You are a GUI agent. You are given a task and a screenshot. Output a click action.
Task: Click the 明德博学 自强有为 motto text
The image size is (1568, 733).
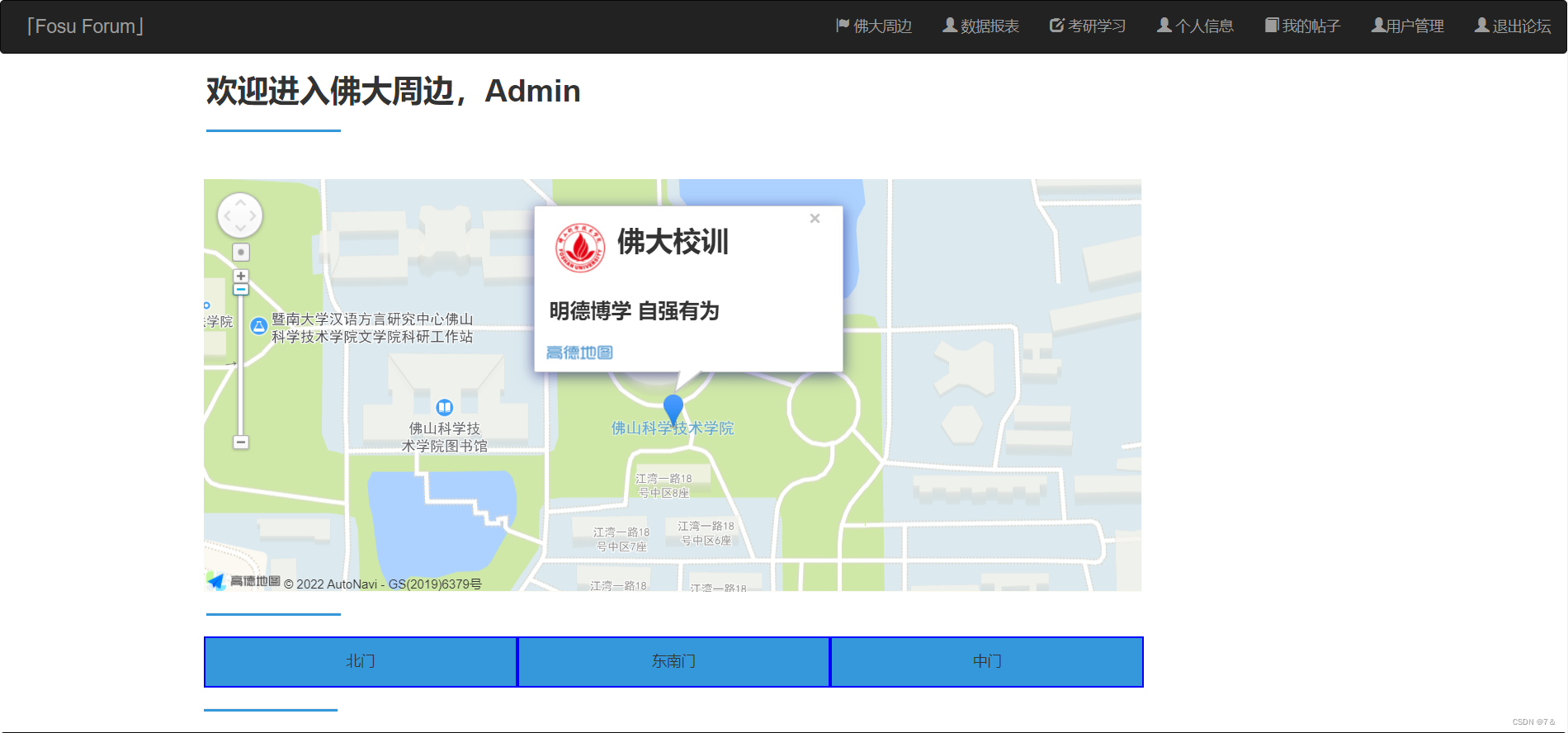click(635, 310)
